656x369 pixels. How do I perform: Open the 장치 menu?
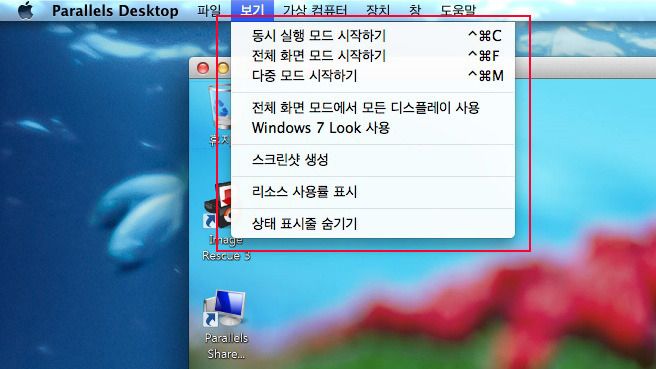(x=378, y=10)
